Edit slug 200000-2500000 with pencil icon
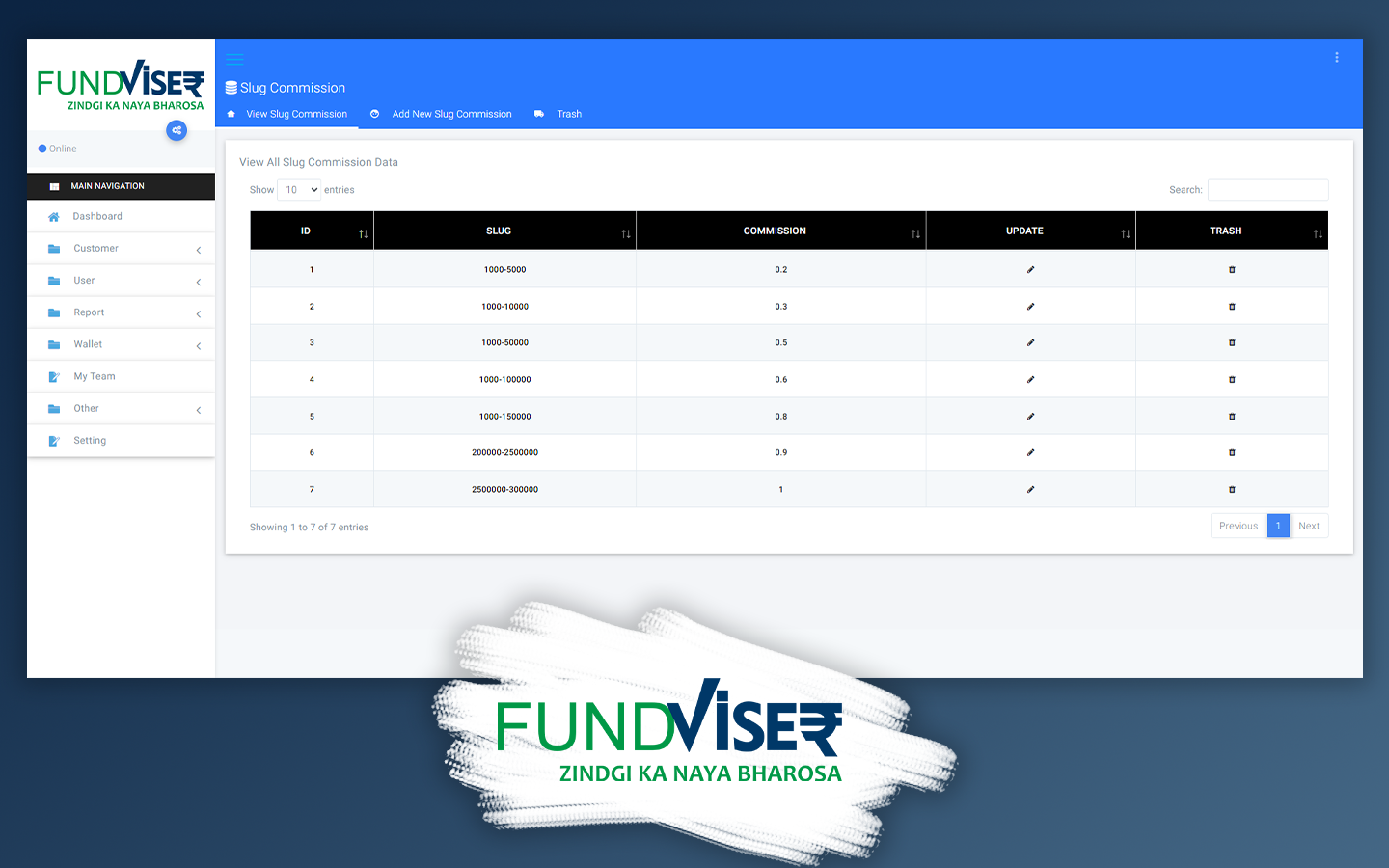This screenshot has height=868, width=1389. click(1030, 452)
